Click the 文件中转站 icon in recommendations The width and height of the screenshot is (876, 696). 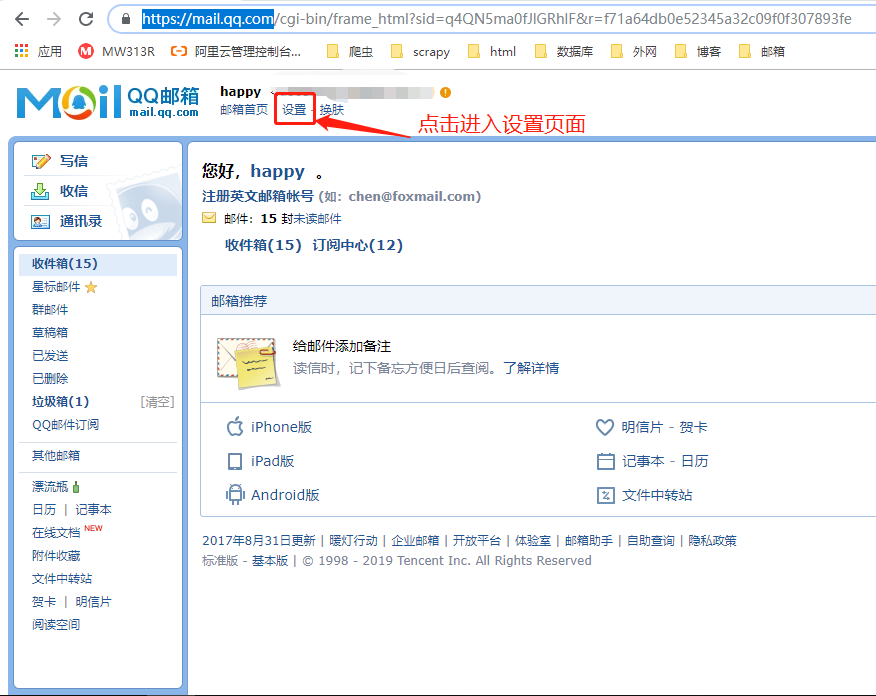click(x=606, y=495)
